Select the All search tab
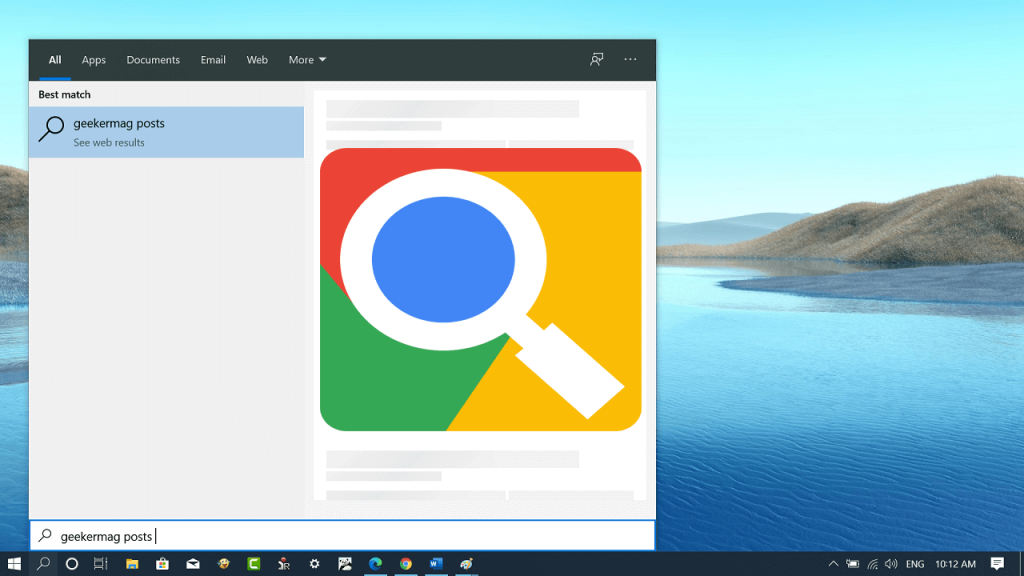This screenshot has width=1024, height=576. click(55, 59)
